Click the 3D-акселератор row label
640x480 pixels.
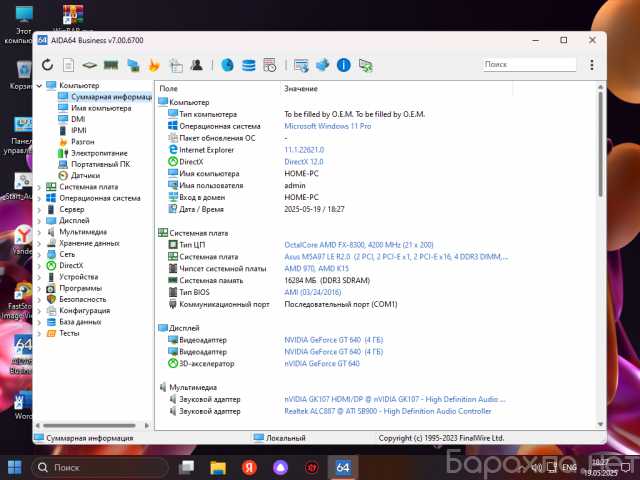tap(207, 364)
